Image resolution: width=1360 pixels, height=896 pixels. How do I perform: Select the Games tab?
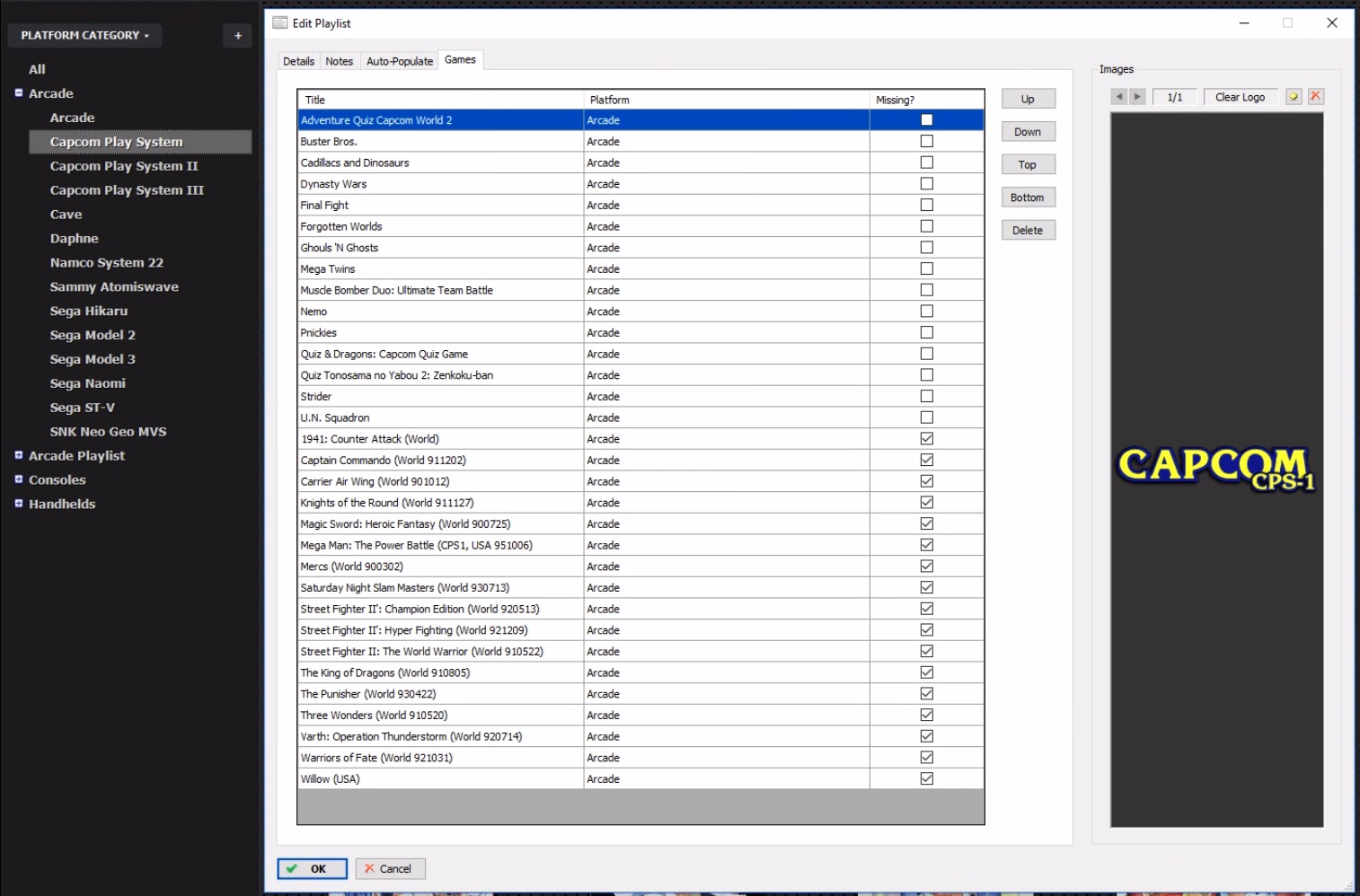(460, 59)
